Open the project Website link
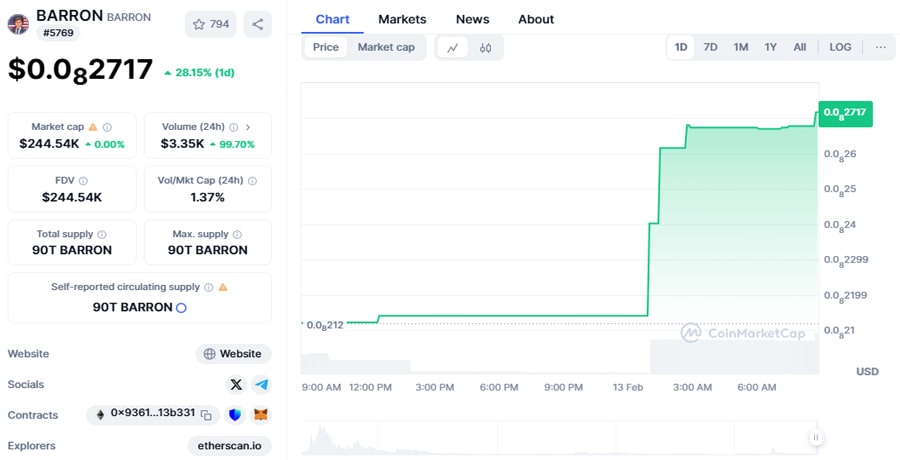The height and width of the screenshot is (460, 900). (x=234, y=354)
